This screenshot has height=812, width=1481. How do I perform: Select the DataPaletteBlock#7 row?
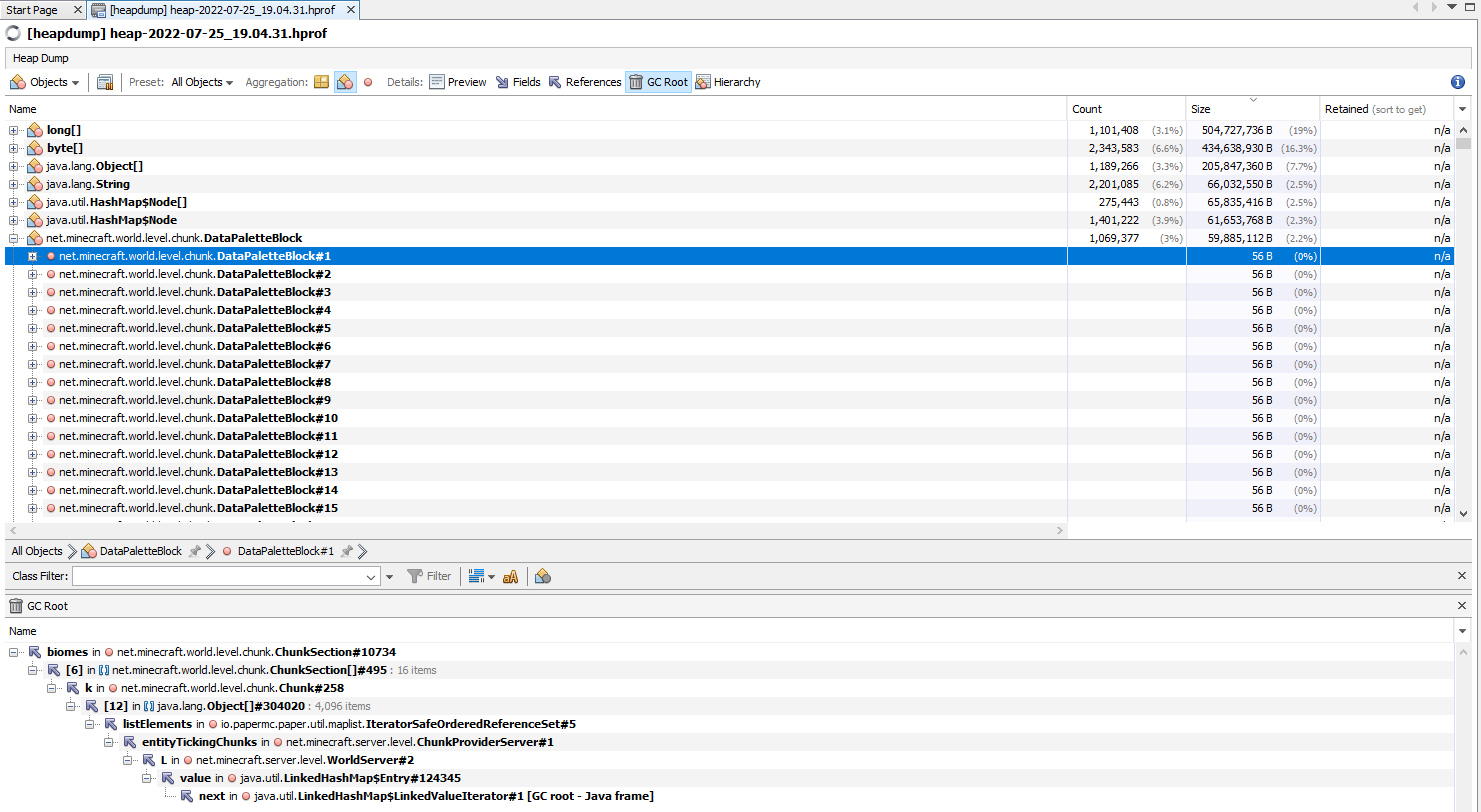728,364
